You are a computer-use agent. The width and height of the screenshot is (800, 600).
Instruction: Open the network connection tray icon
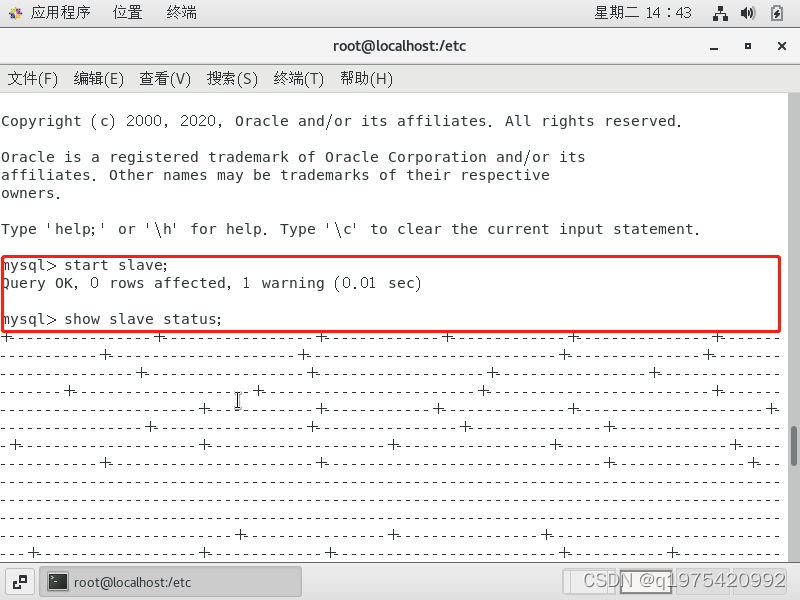[x=720, y=13]
